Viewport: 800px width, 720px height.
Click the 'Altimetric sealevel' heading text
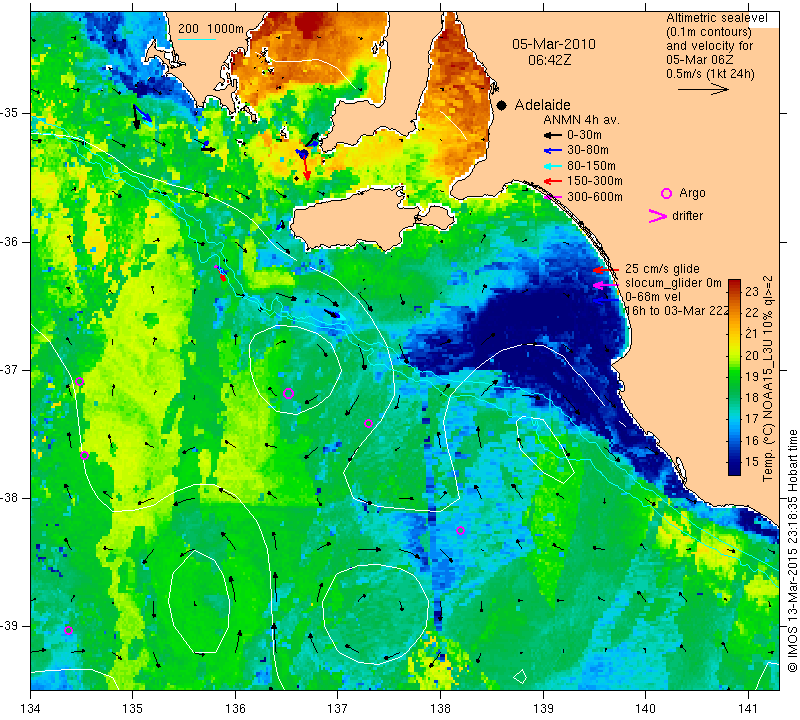pyautogui.click(x=717, y=18)
